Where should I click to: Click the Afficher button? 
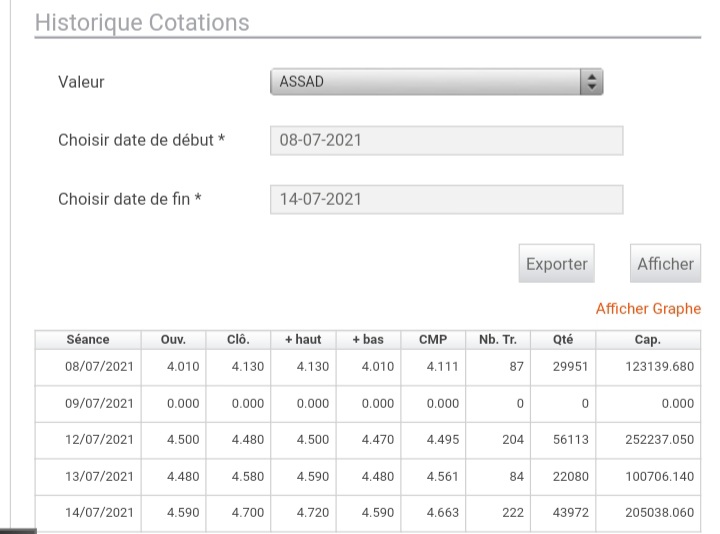click(665, 264)
